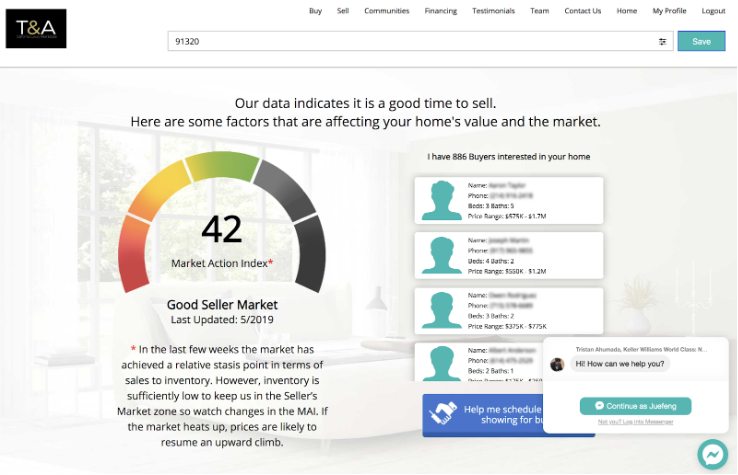Screen dimensions: 738x475
Task: Open the Buy menu
Action: click(x=315, y=11)
